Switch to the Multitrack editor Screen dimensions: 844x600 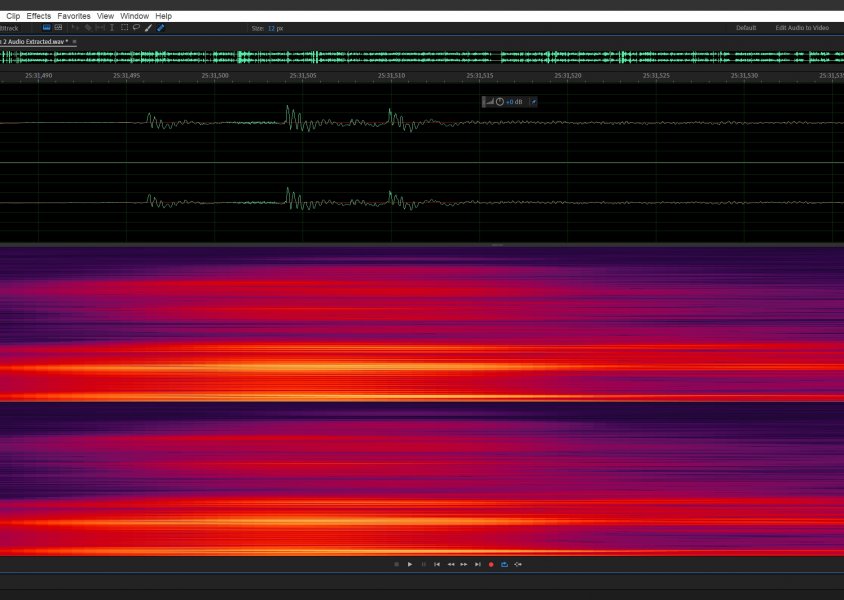(9, 28)
